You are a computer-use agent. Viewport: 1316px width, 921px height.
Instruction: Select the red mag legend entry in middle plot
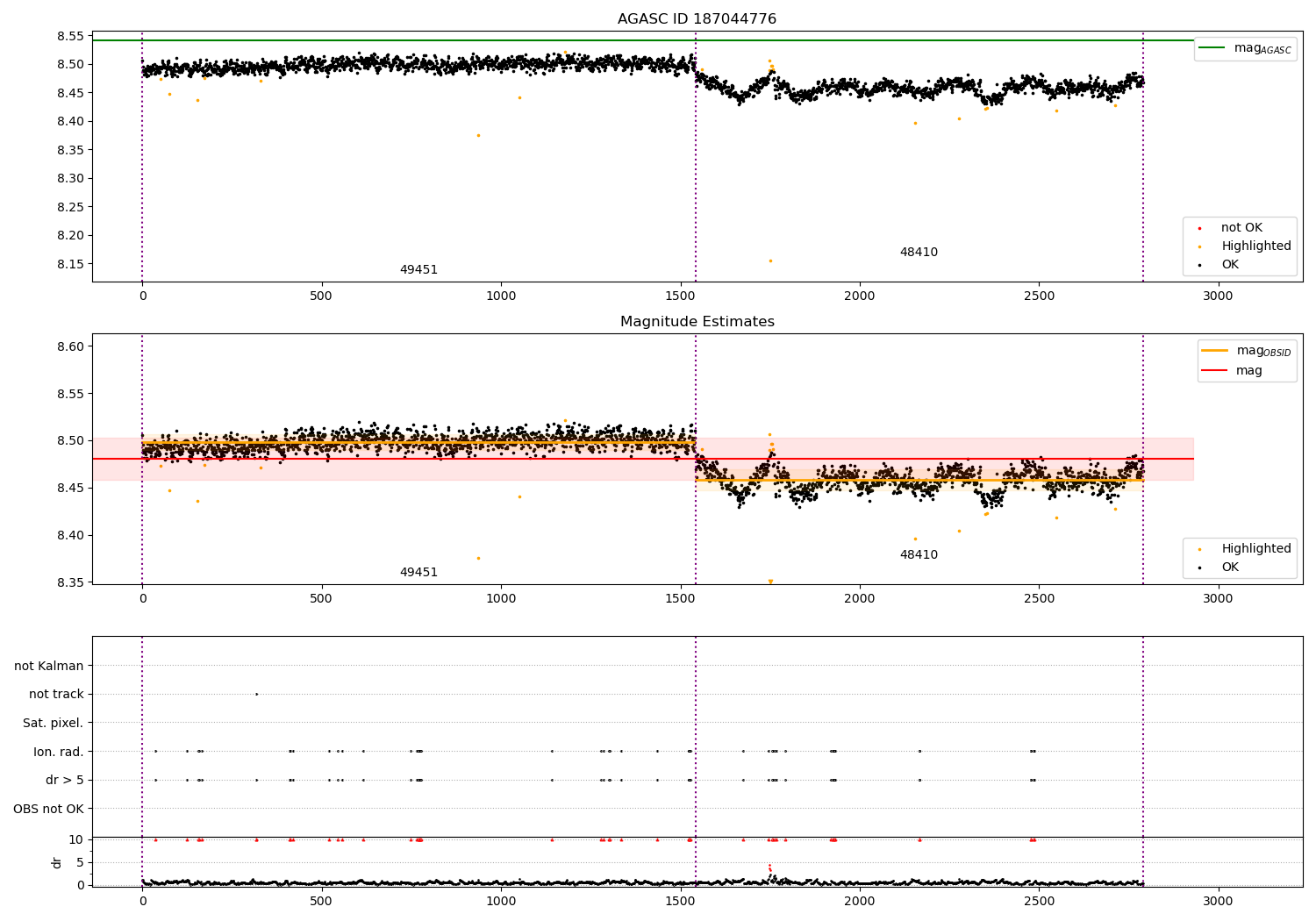click(x=1232, y=370)
